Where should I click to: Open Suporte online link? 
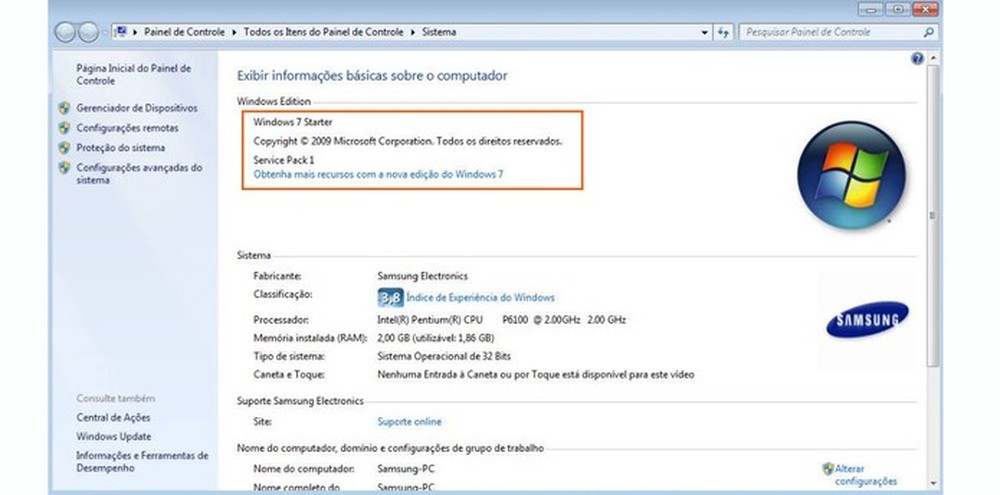click(x=409, y=422)
